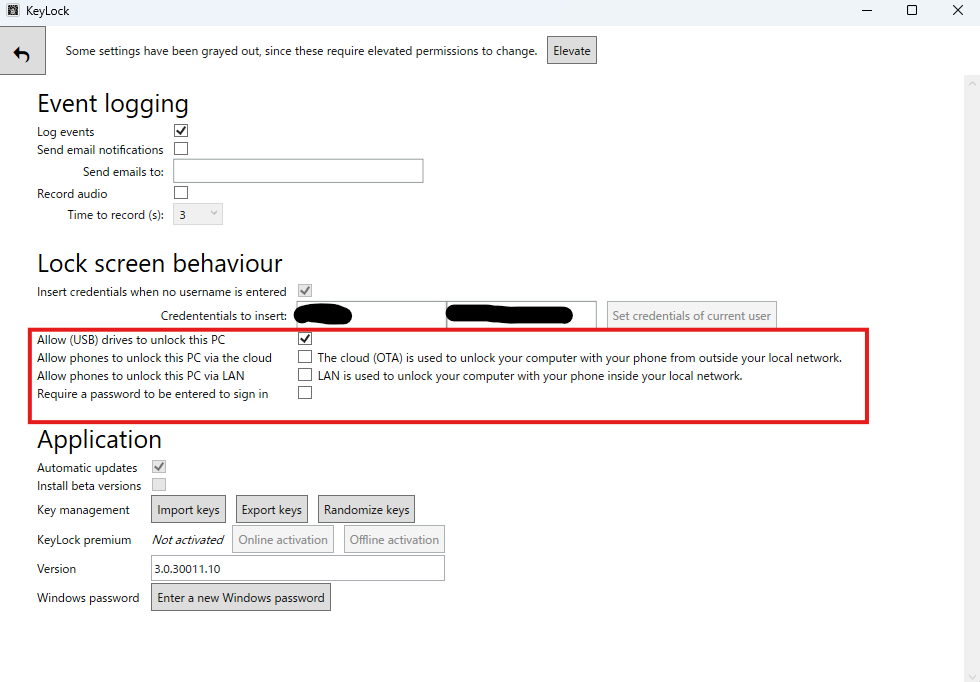Image resolution: width=980 pixels, height=682 pixels.
Task: Click the vertical scrollbar up arrow
Action: pyautogui.click(x=972, y=83)
